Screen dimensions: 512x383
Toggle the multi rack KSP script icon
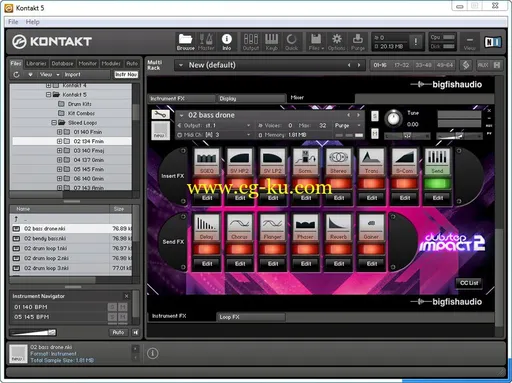click(466, 65)
